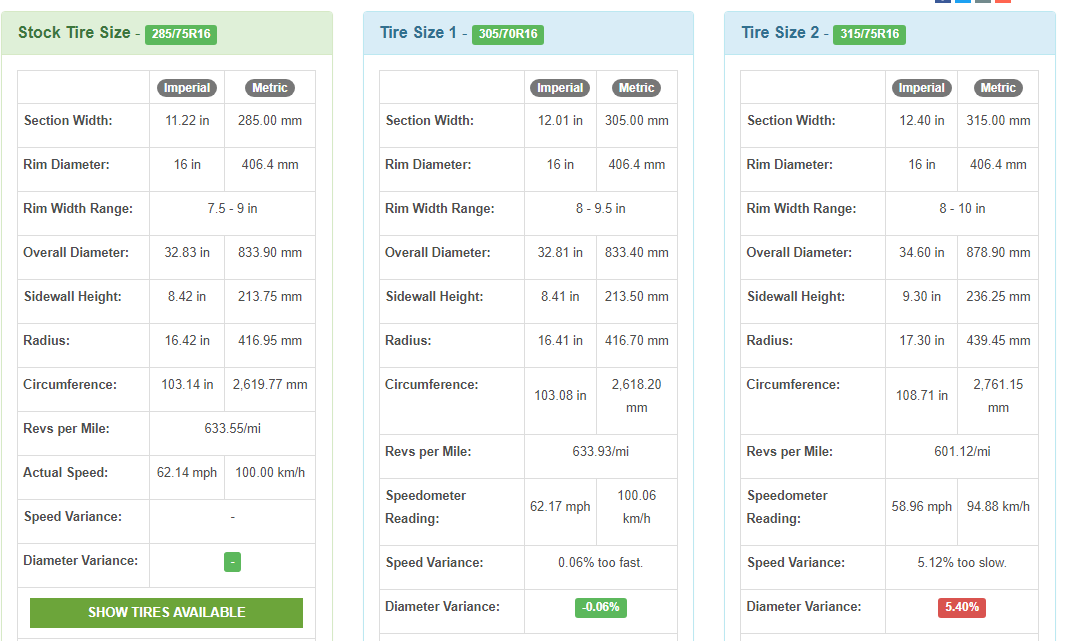Select Imperial header in Tire Size 1
The image size is (1069, 641).
560,88
